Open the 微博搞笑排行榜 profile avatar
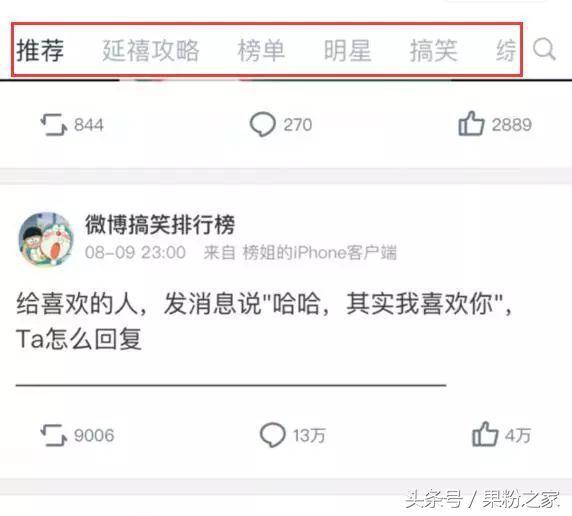This screenshot has width=572, height=516. pos(46,239)
